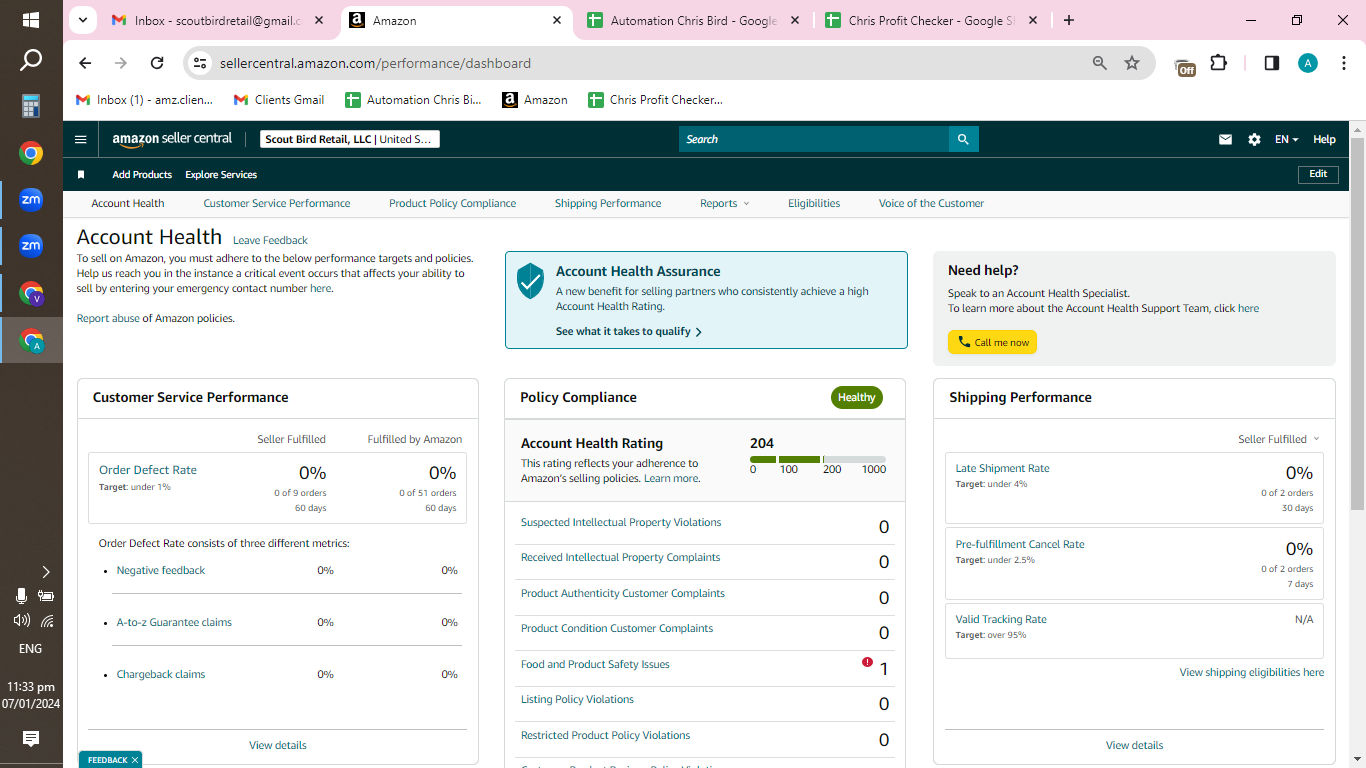
Task: Click the Account Health Assurance shield icon
Action: [x=530, y=281]
